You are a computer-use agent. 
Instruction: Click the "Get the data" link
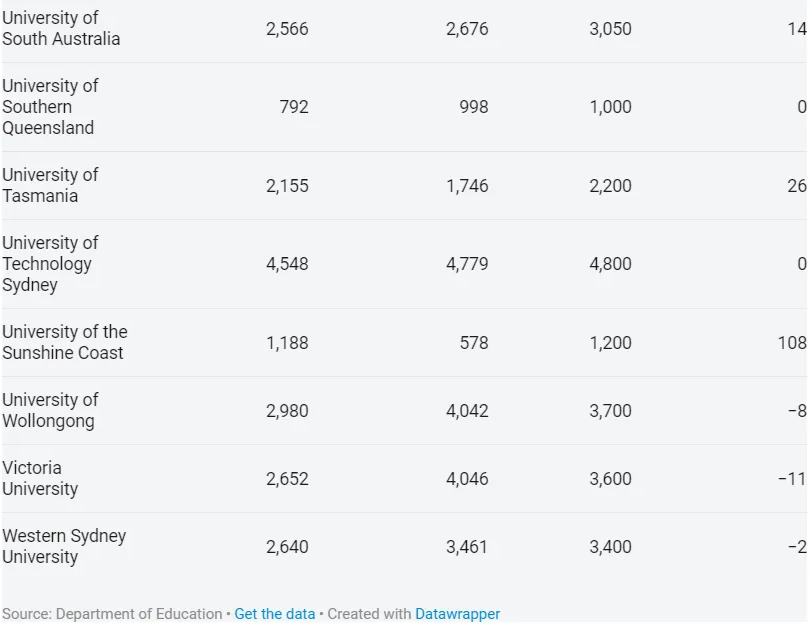(x=274, y=614)
